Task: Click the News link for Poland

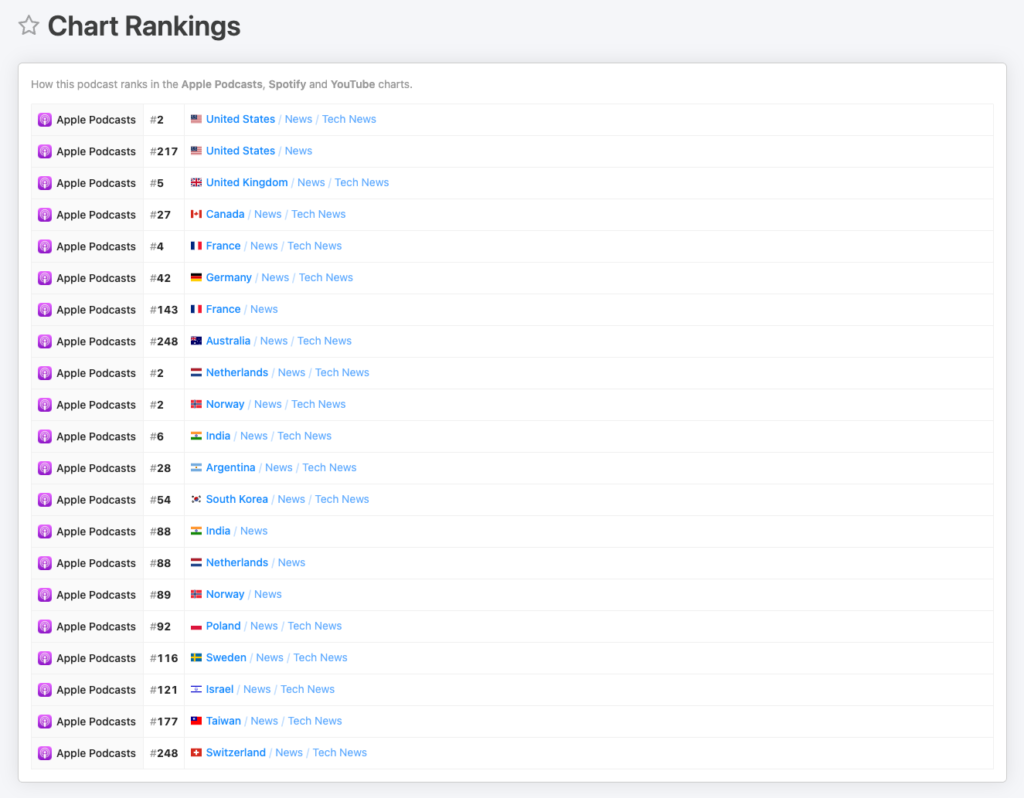Action: click(x=264, y=625)
